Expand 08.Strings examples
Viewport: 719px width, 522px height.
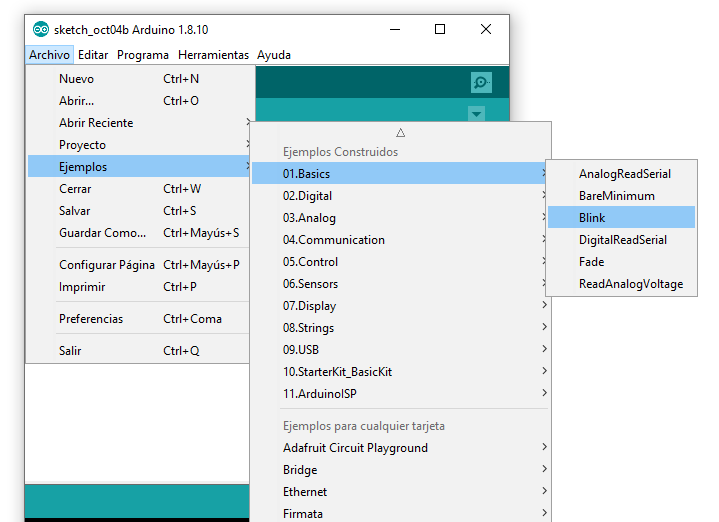click(x=401, y=328)
